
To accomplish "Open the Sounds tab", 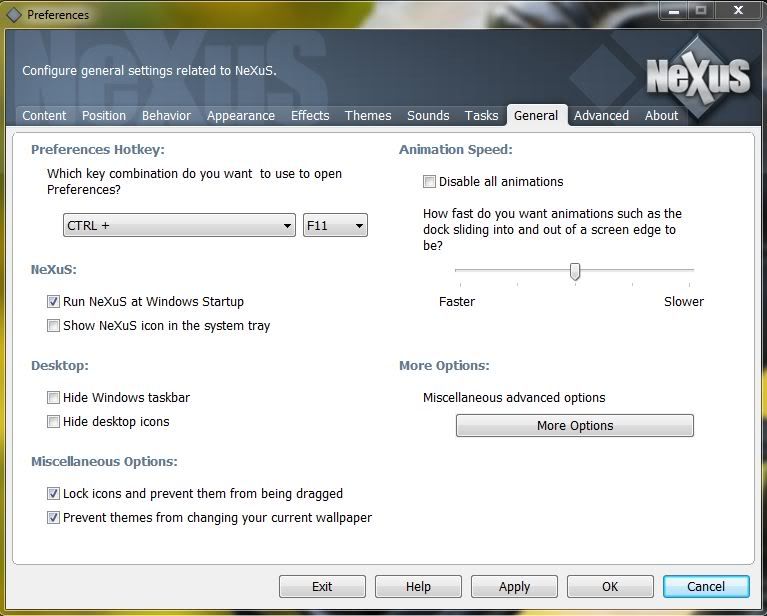I will coord(428,115).
